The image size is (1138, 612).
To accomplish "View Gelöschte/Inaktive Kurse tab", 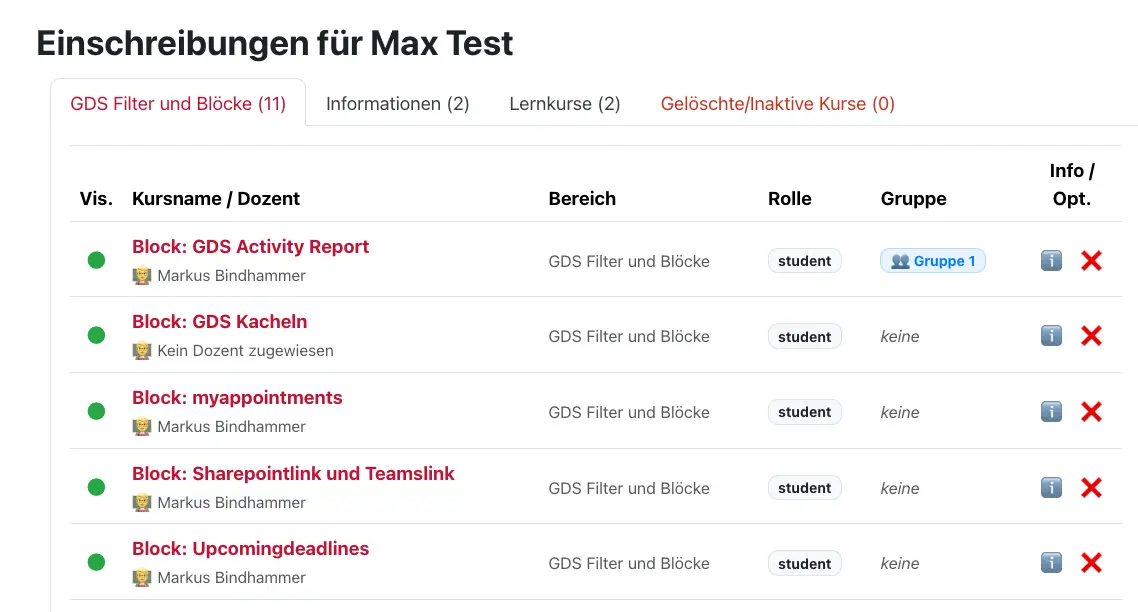I will 778,103.
